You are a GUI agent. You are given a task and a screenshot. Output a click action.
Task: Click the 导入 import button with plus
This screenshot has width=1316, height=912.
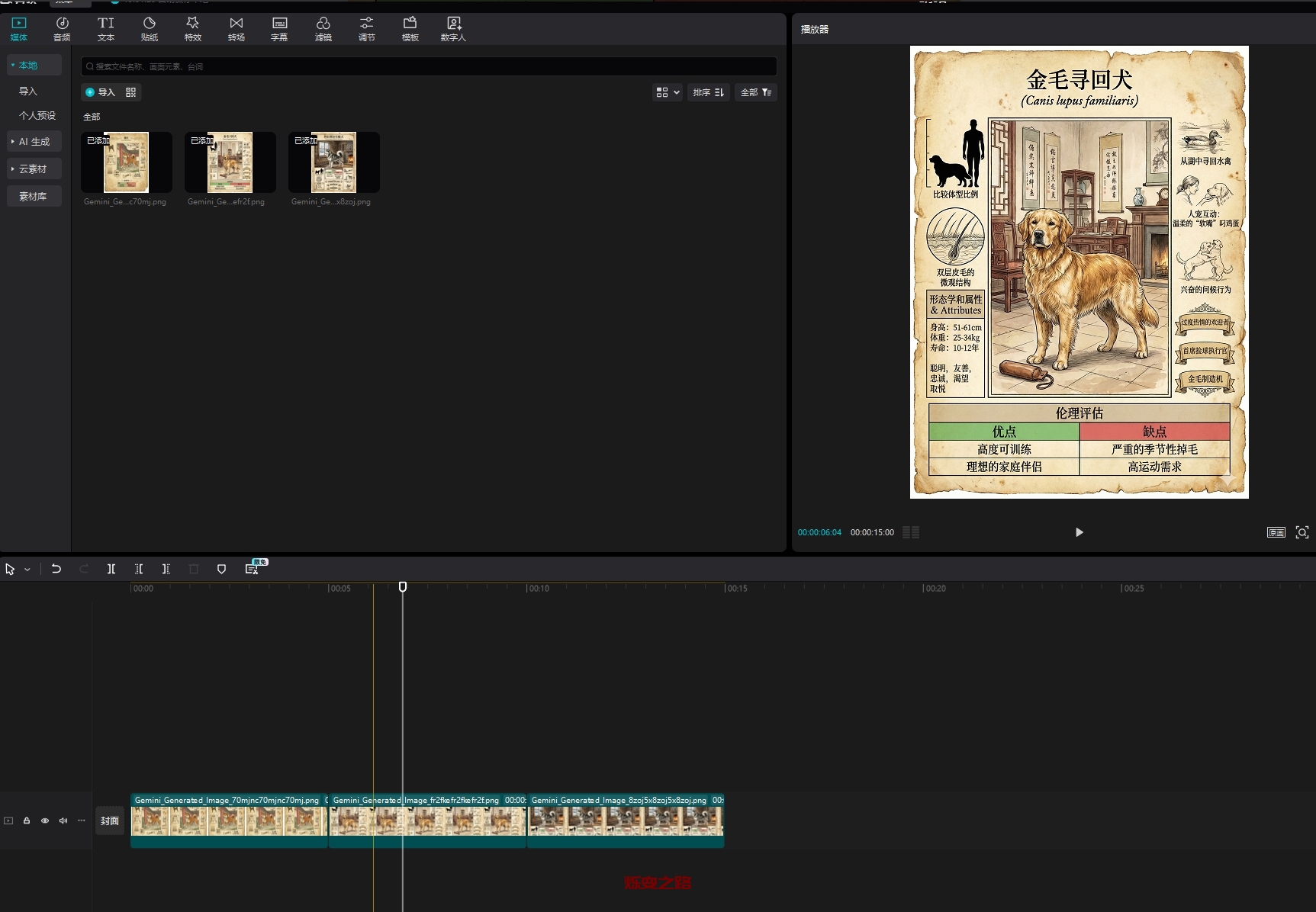101,92
